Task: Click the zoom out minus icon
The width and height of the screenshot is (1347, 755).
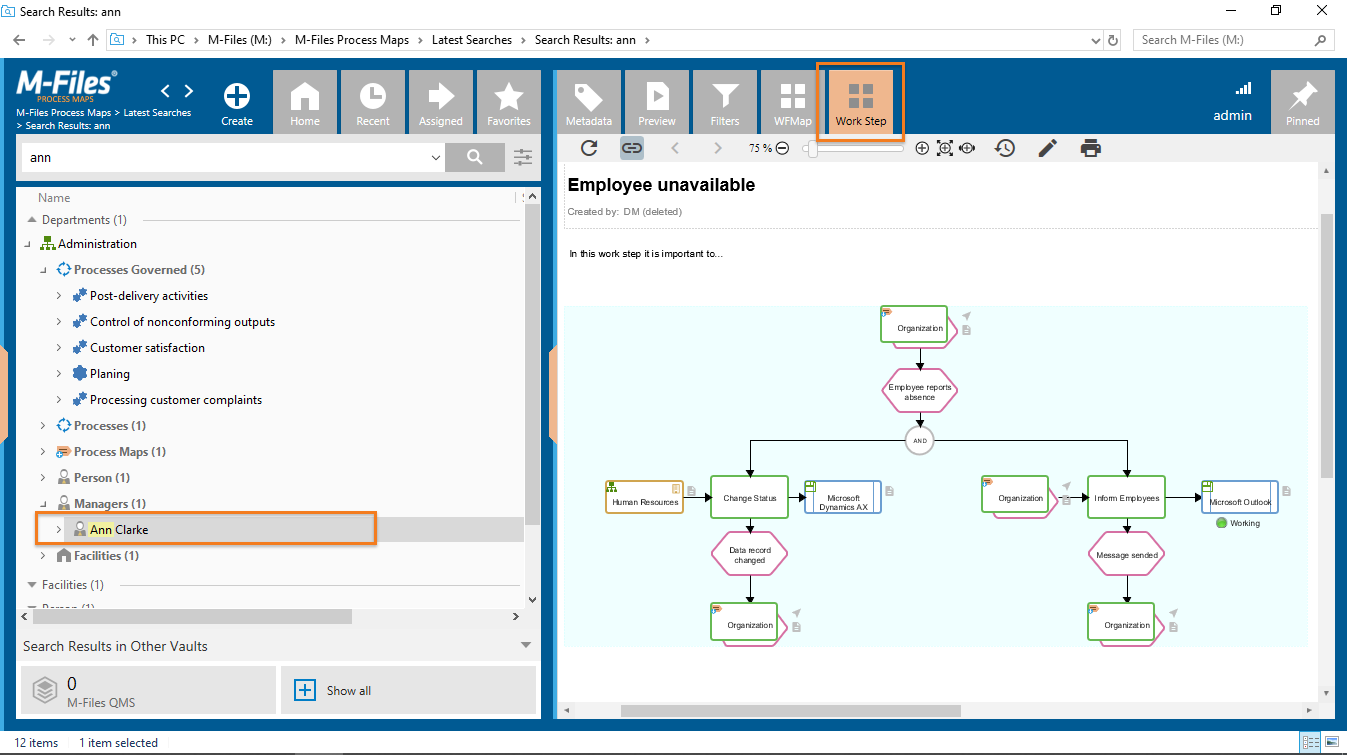Action: point(782,148)
